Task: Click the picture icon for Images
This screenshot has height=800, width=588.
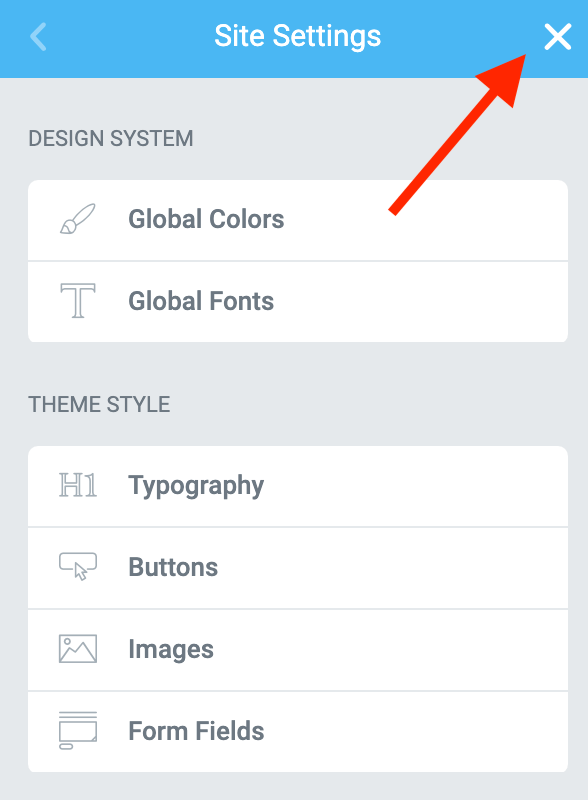Action: point(78,649)
